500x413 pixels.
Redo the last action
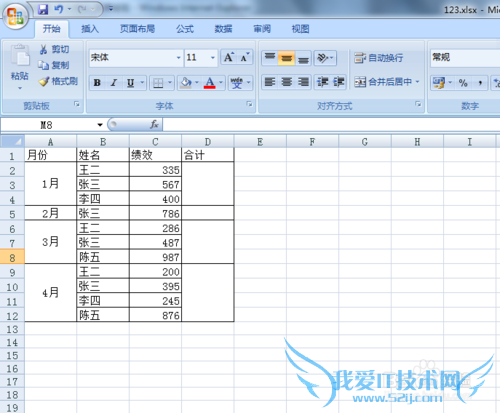pos(82,9)
